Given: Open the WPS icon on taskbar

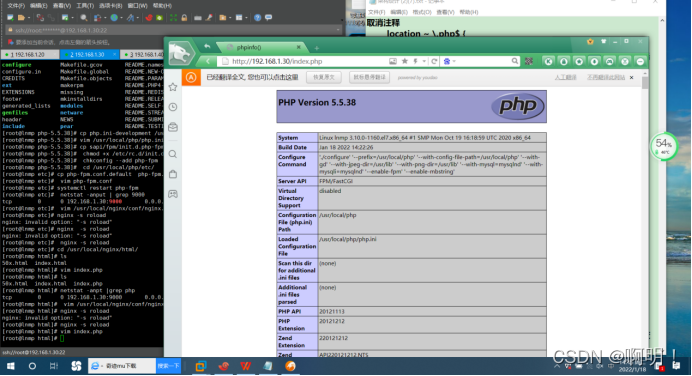Looking at the screenshot, I should (245, 366).
